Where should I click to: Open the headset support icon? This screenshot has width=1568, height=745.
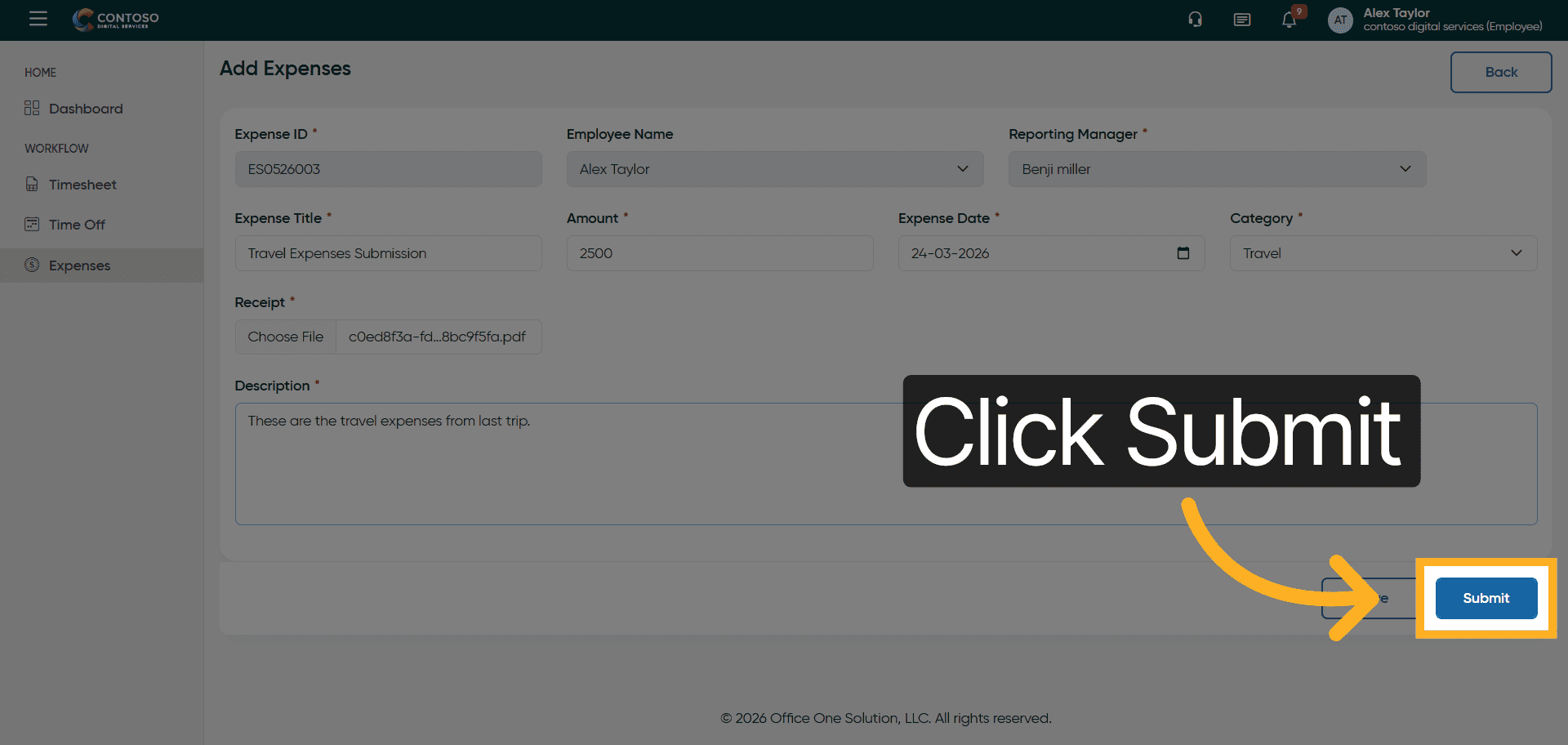(1195, 20)
